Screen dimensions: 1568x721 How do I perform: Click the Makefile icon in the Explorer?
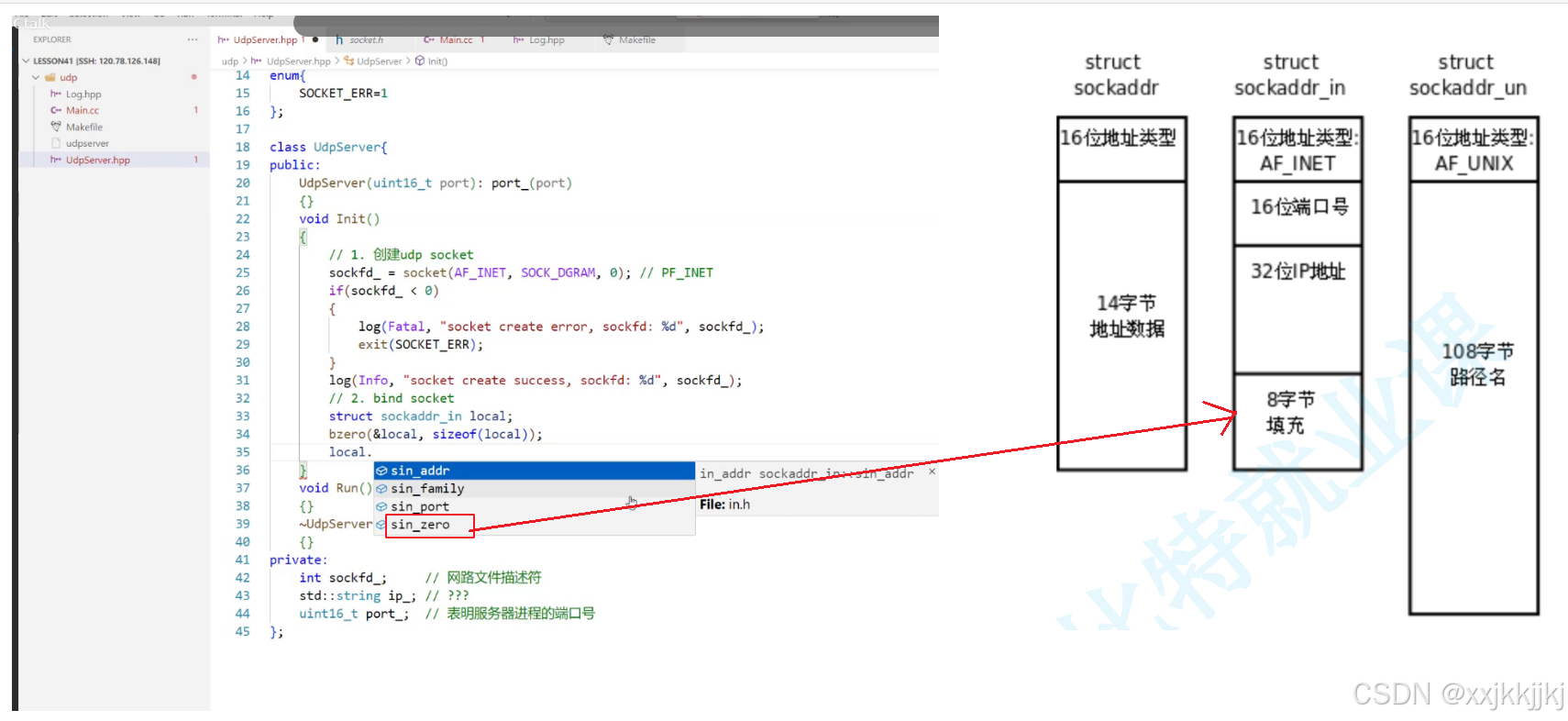coord(56,127)
